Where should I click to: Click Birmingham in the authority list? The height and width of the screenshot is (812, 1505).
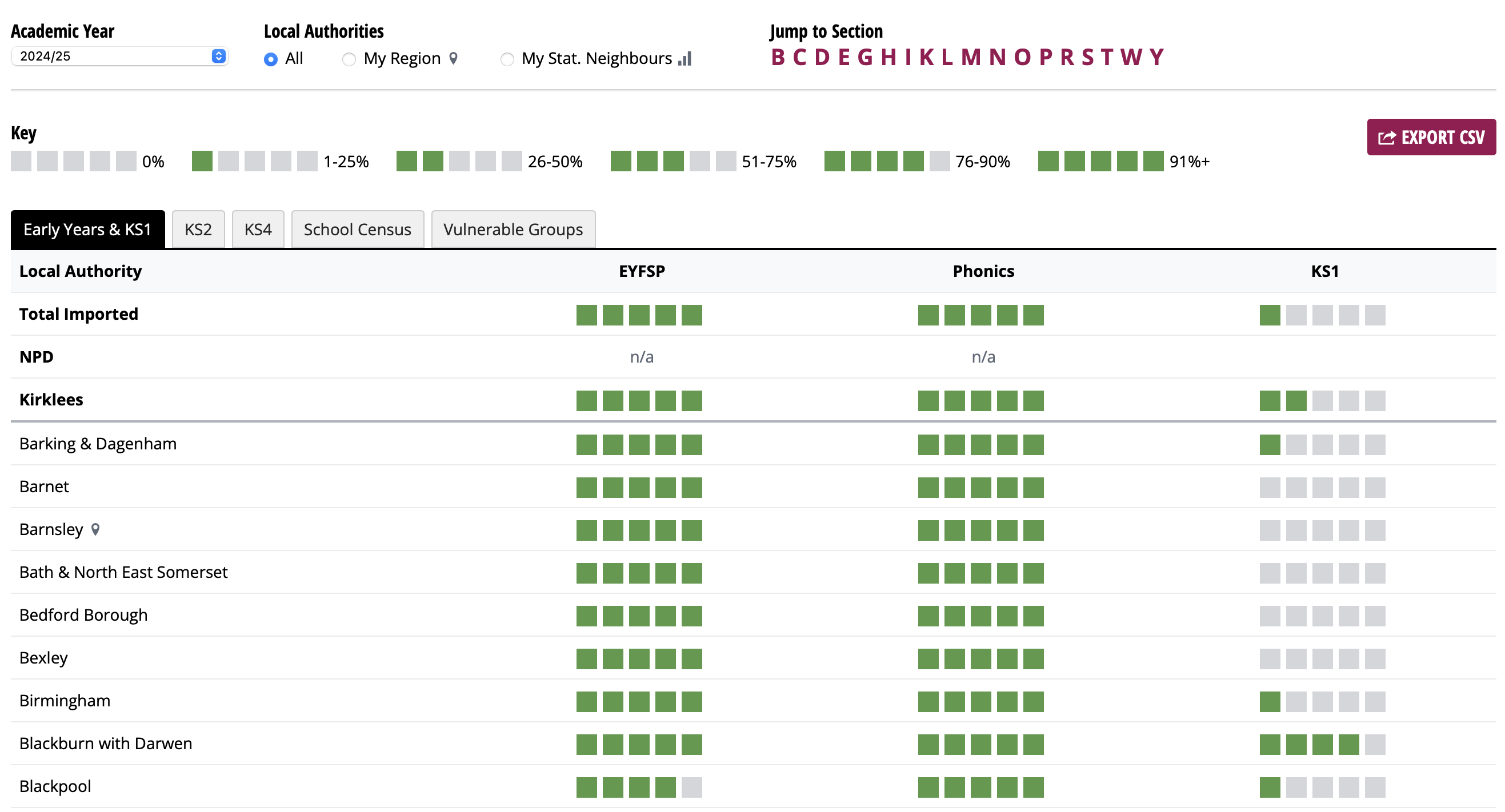point(65,701)
